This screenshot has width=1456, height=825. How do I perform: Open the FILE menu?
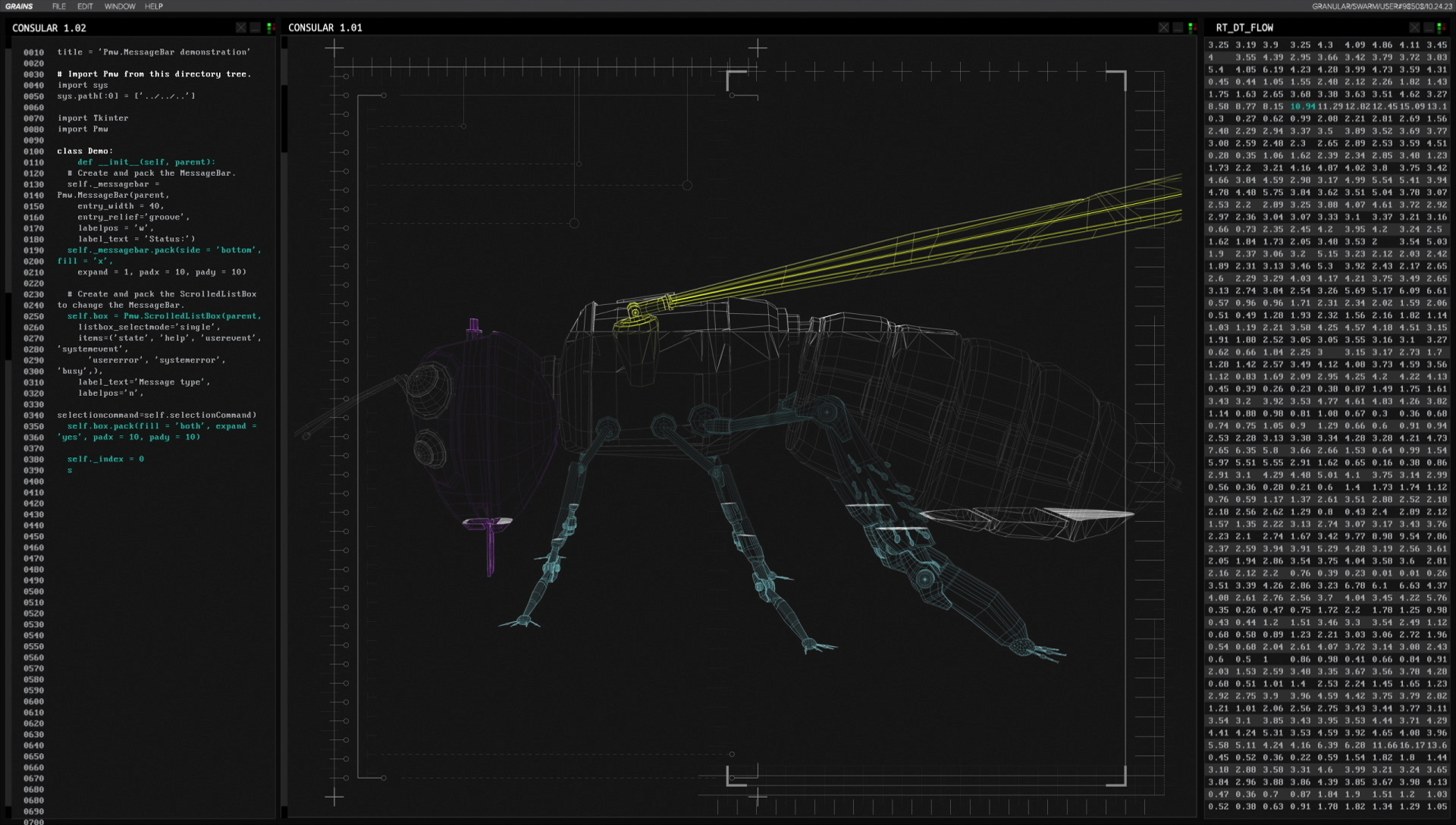coord(59,6)
